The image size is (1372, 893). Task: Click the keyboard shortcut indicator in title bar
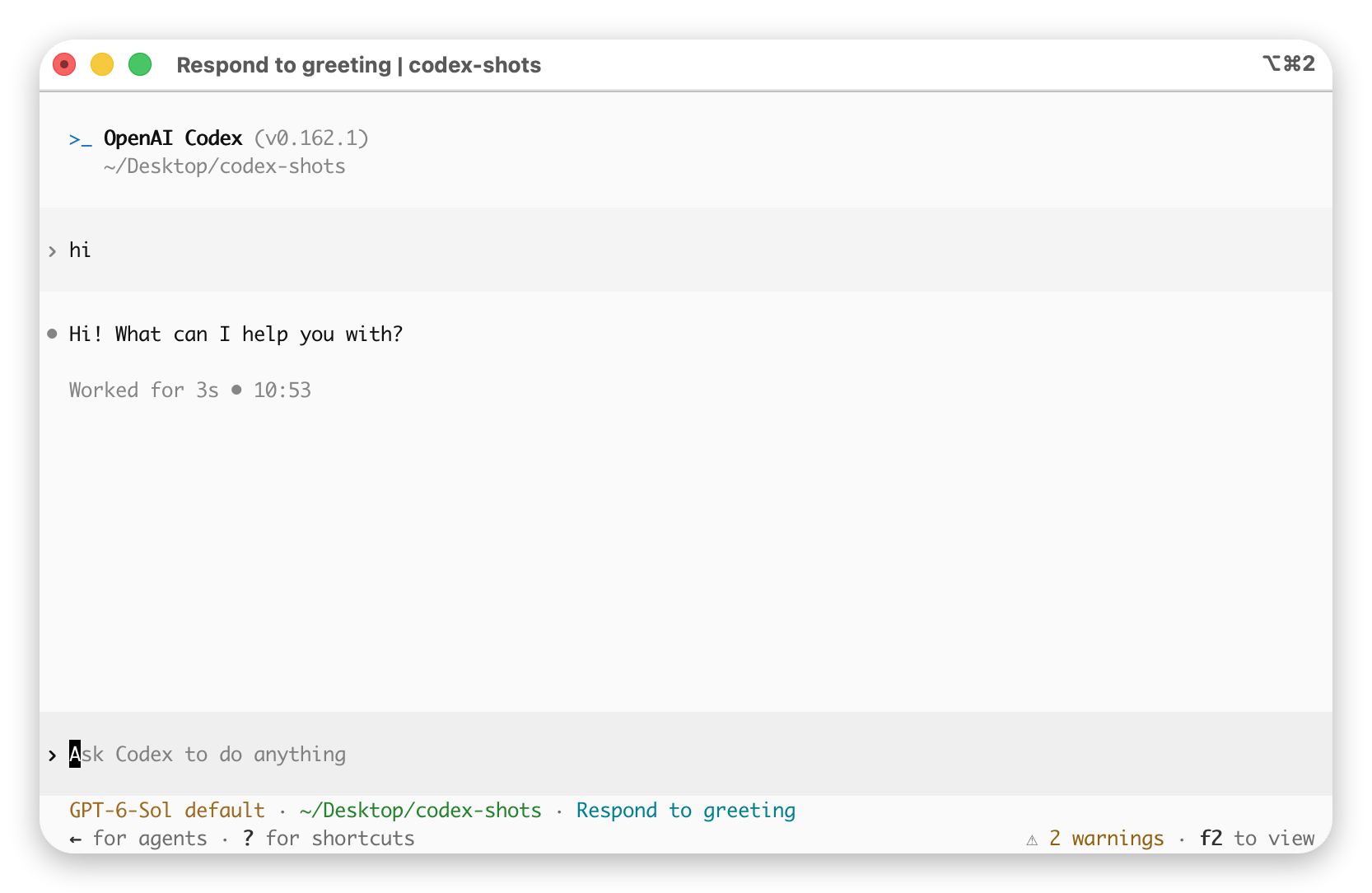click(1288, 63)
